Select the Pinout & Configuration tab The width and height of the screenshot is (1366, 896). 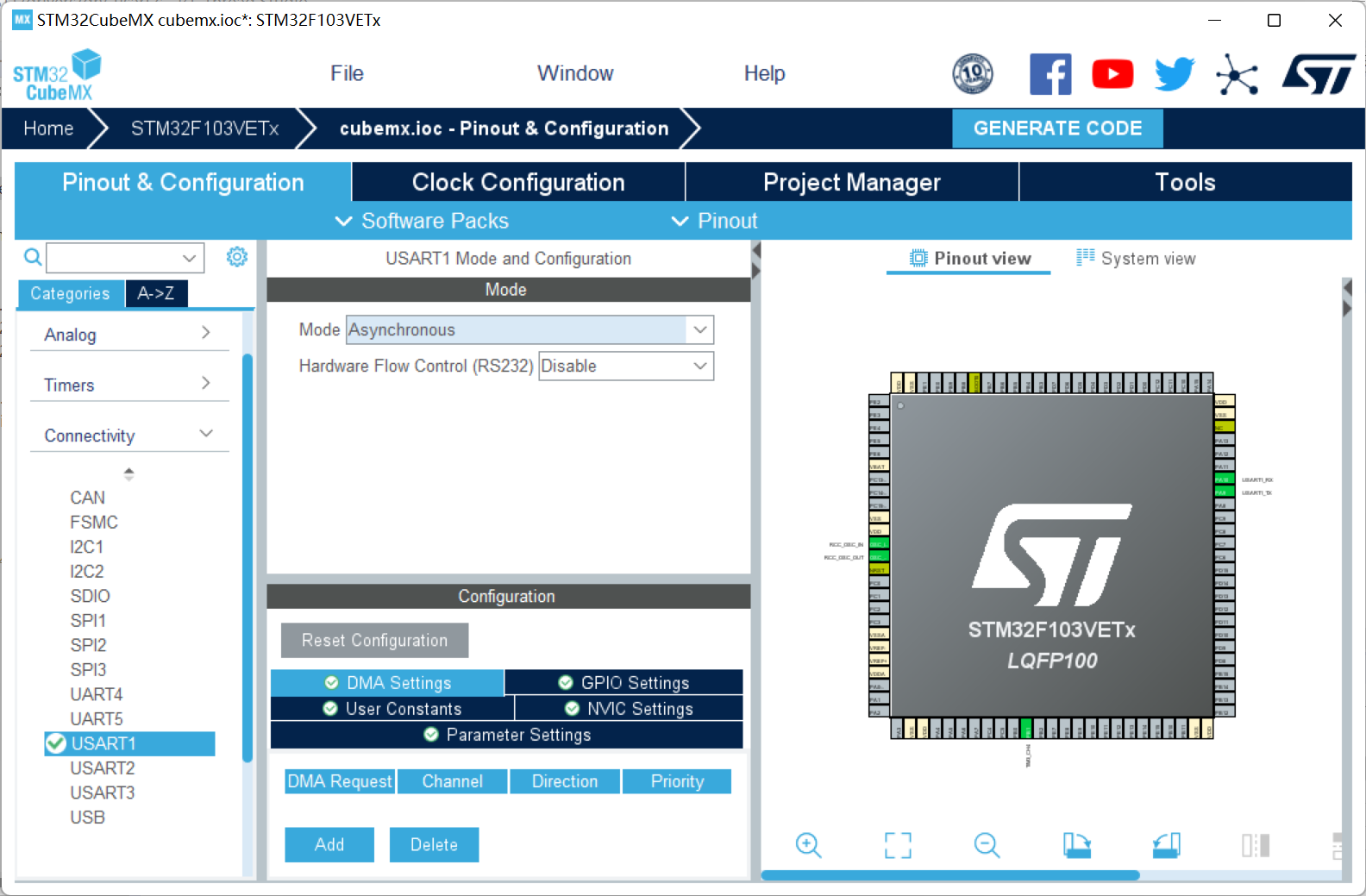(183, 182)
